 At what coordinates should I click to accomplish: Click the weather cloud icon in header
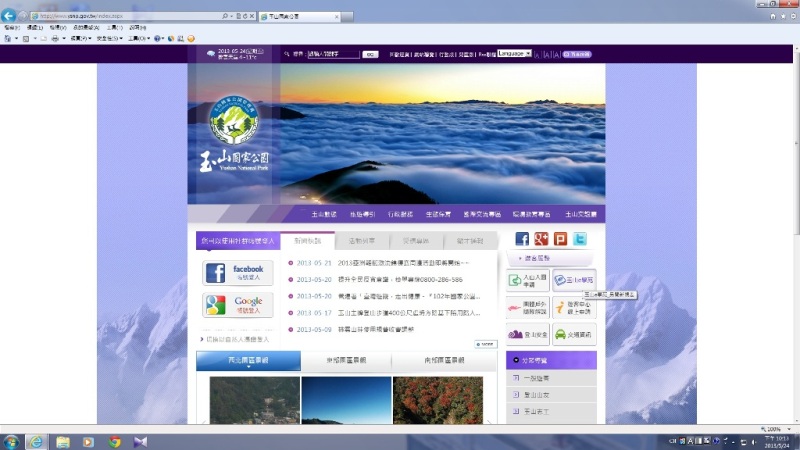click(211, 54)
